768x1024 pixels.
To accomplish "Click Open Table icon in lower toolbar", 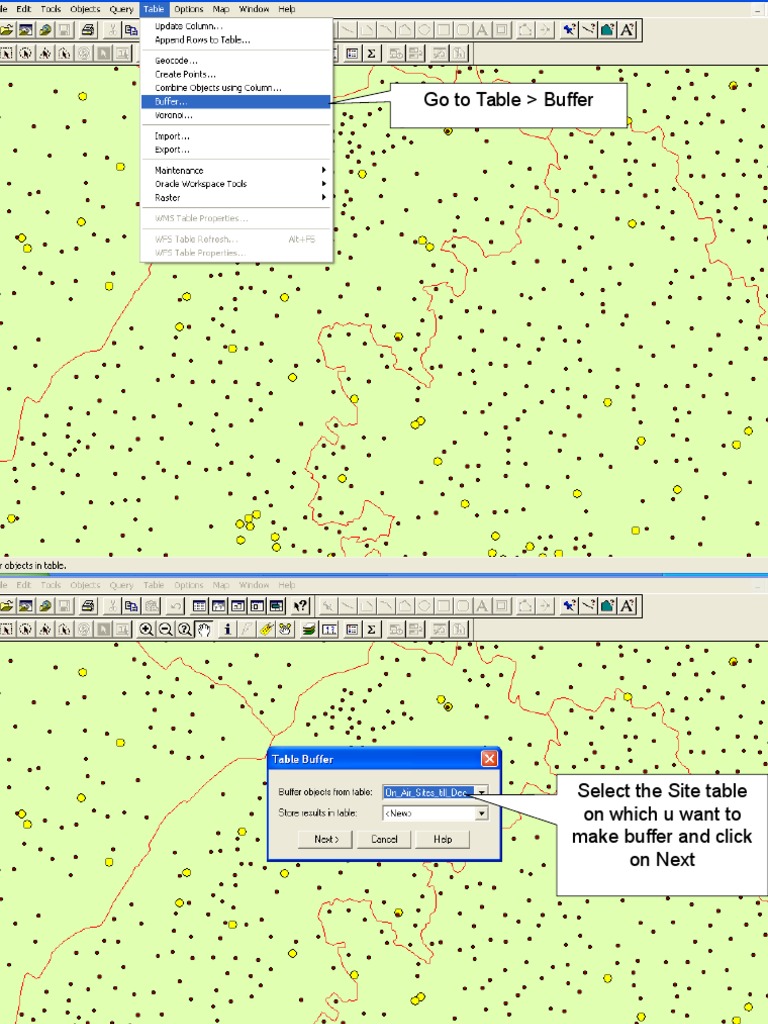I will (7, 606).
